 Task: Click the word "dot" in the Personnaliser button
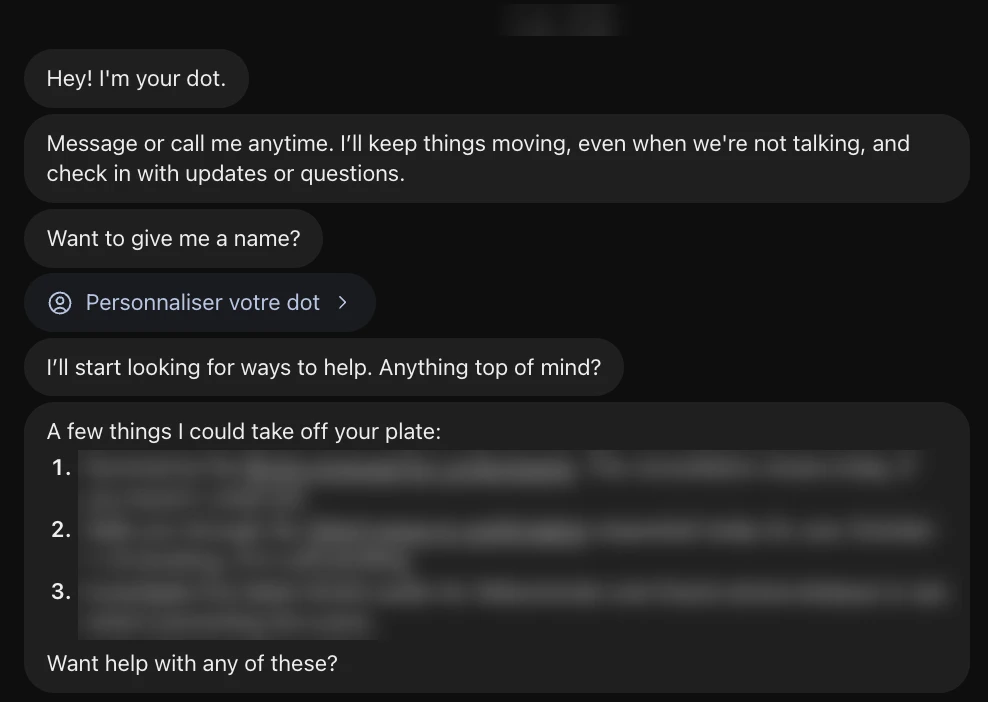[x=303, y=302]
